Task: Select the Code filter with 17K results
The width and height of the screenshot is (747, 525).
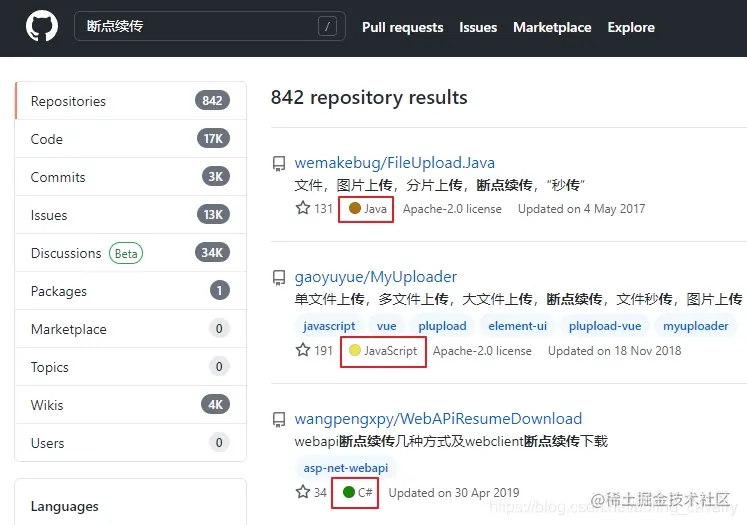Action: pos(131,139)
